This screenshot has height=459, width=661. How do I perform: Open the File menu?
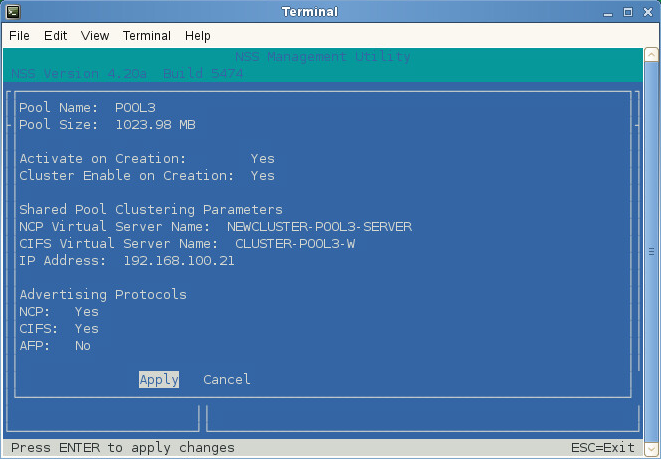coord(19,36)
